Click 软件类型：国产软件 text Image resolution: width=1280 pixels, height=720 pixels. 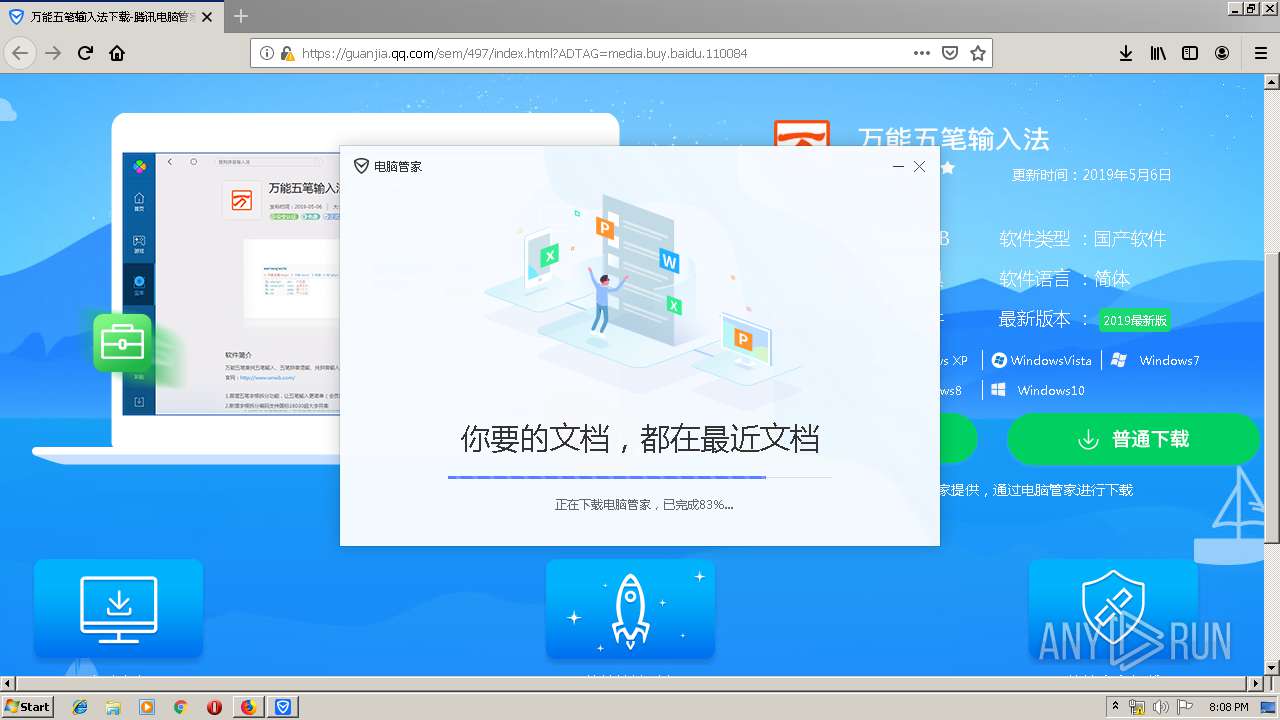pos(1083,239)
